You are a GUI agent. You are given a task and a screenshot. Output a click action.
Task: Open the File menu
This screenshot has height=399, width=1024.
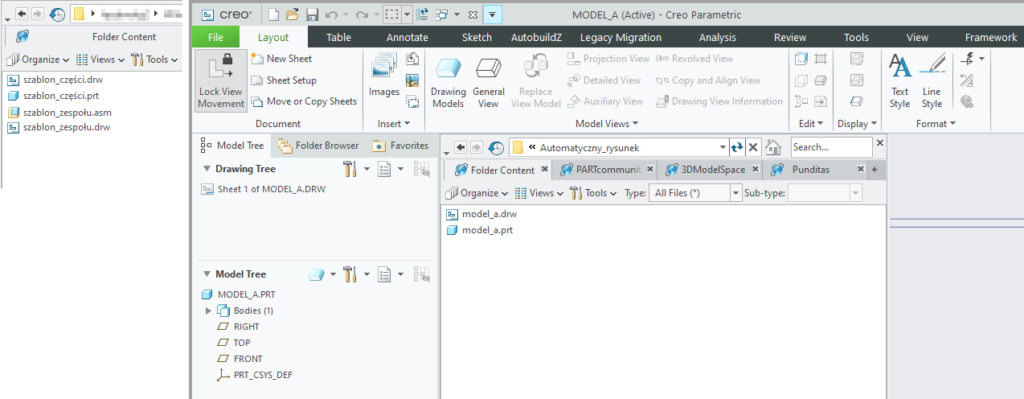[x=216, y=37]
